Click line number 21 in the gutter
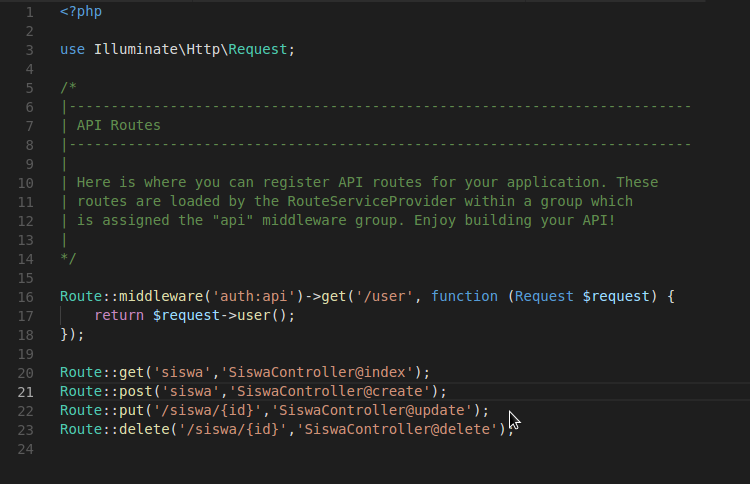This screenshot has height=484, width=750. [25, 392]
